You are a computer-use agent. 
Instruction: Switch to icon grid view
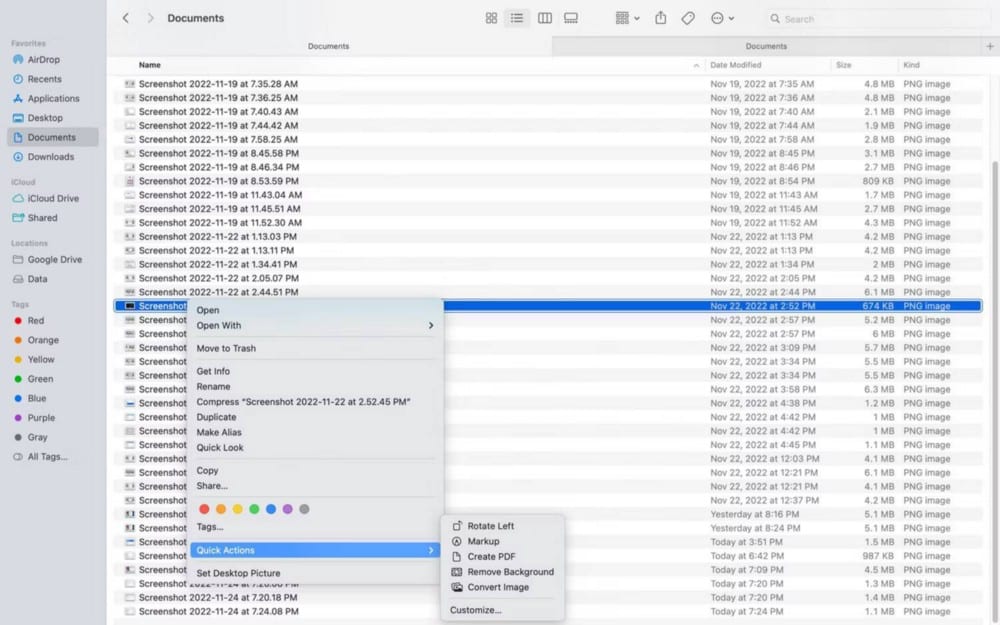coord(490,18)
